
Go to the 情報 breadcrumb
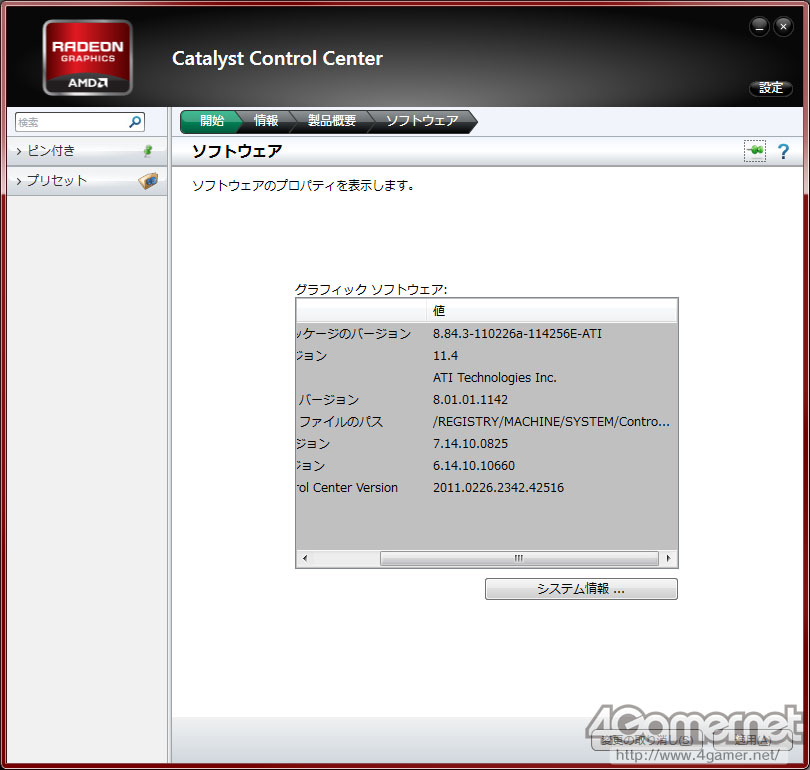[x=266, y=121]
